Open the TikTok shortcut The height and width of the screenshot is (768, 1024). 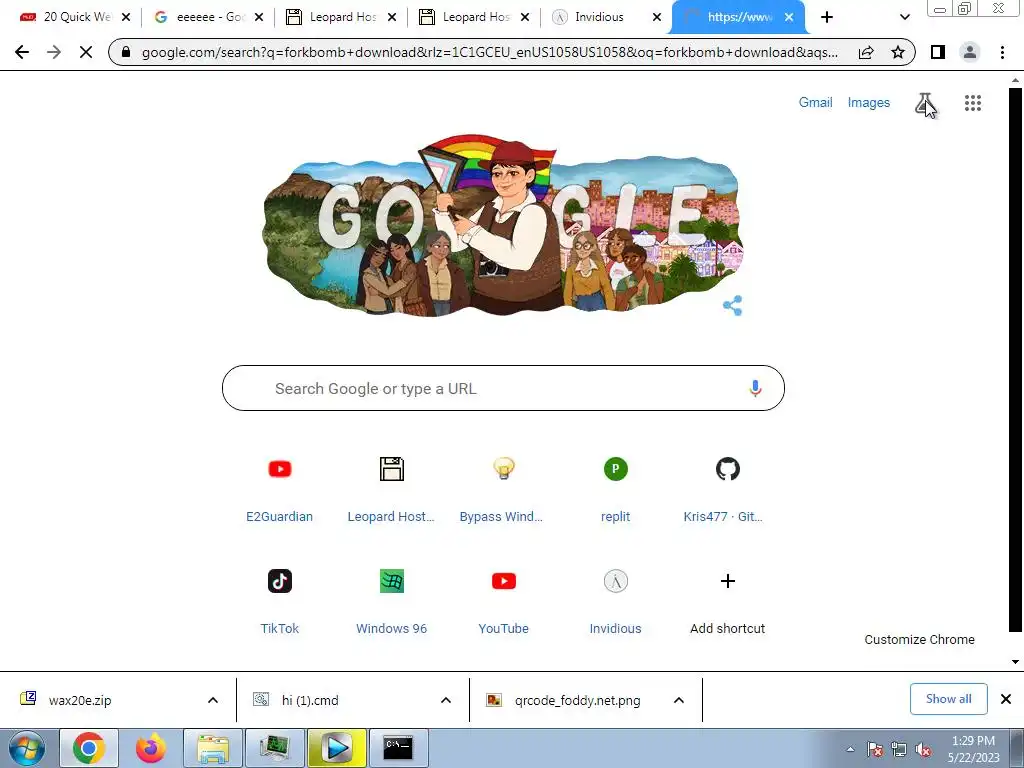280,601
